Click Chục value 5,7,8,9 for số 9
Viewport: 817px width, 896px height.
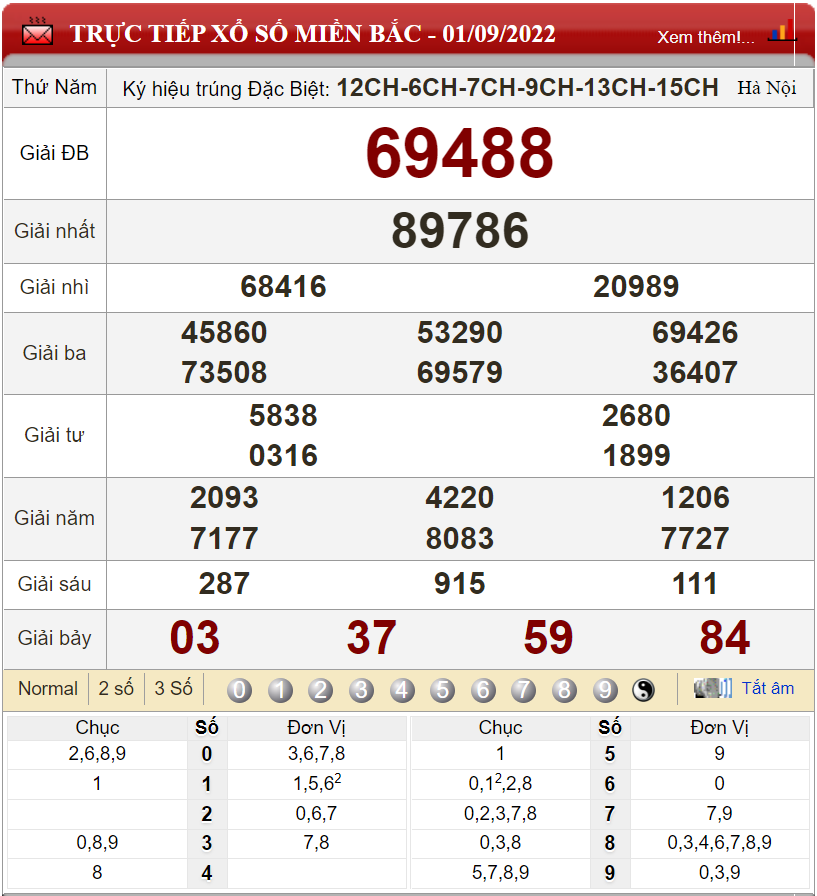pyautogui.click(x=500, y=873)
